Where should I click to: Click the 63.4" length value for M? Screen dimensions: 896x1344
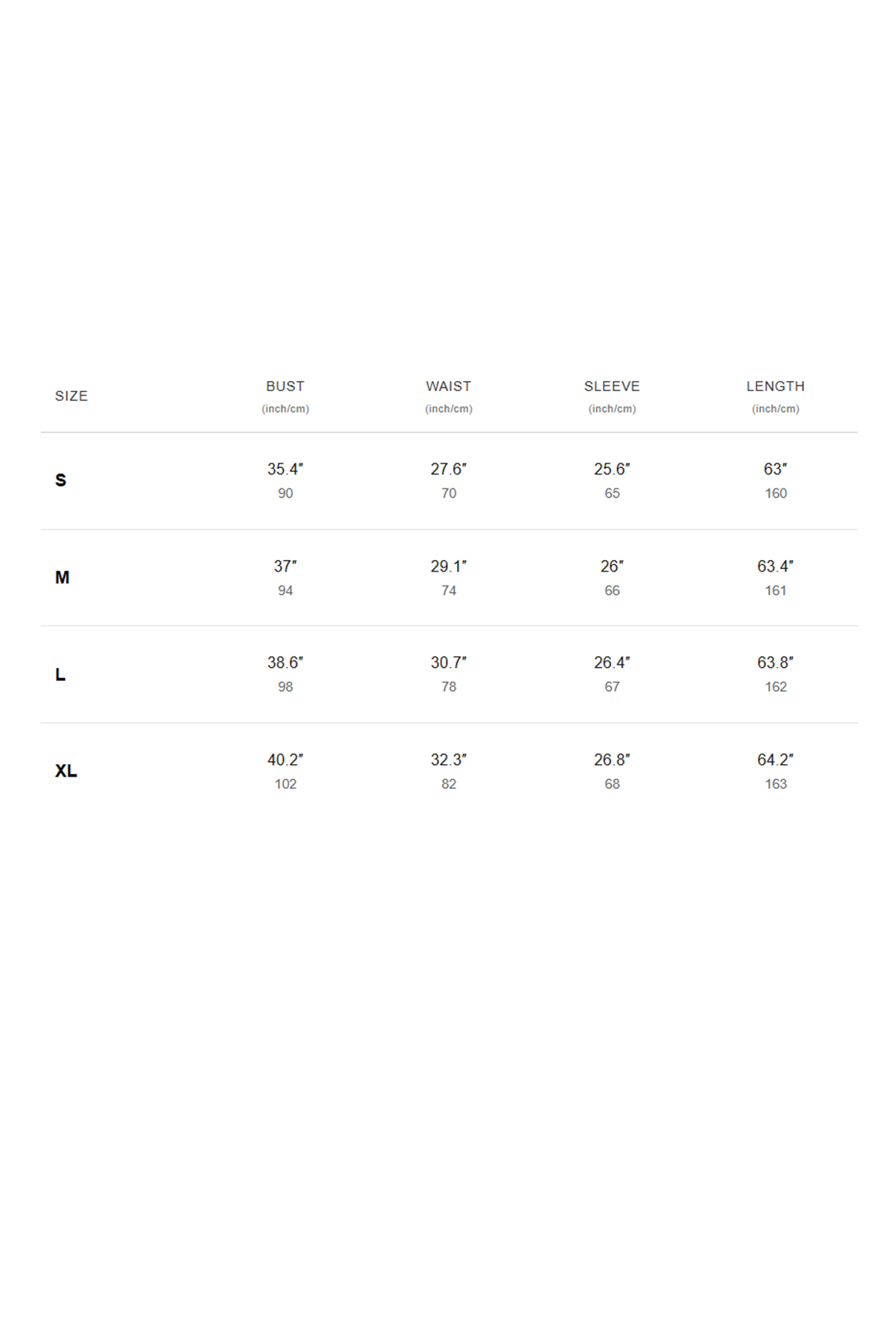(x=776, y=567)
